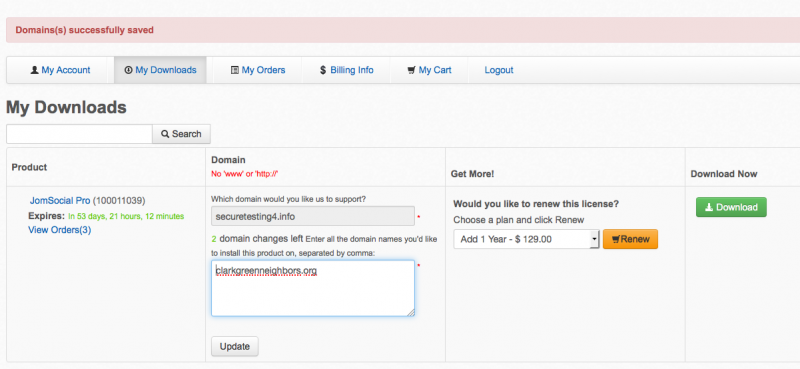800x369 pixels.
Task: Click the person icon beside My Account
Action: pos(34,70)
